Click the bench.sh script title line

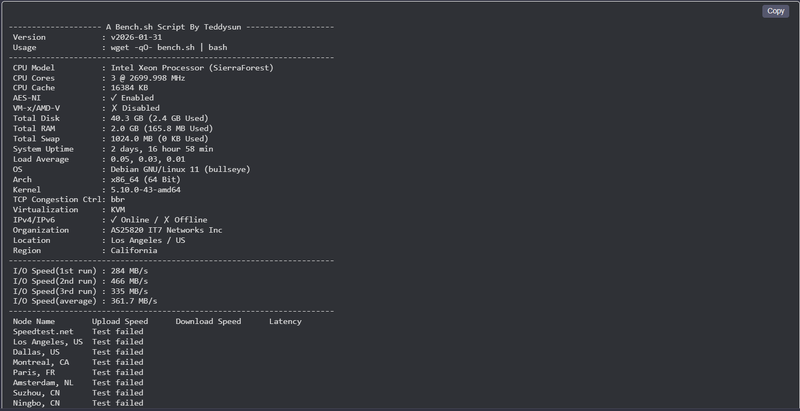click(171, 27)
